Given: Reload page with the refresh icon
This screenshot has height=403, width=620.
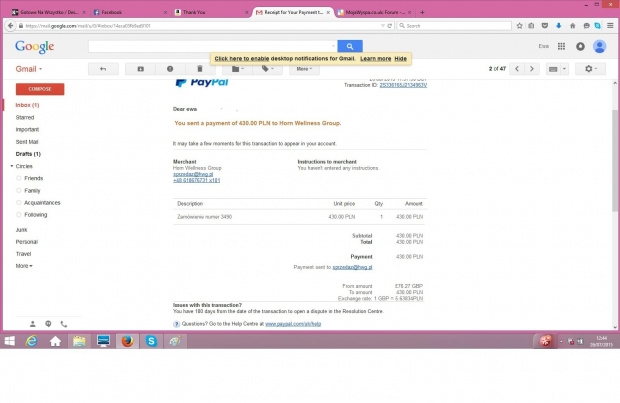Looking at the screenshot, I should [x=389, y=26].
